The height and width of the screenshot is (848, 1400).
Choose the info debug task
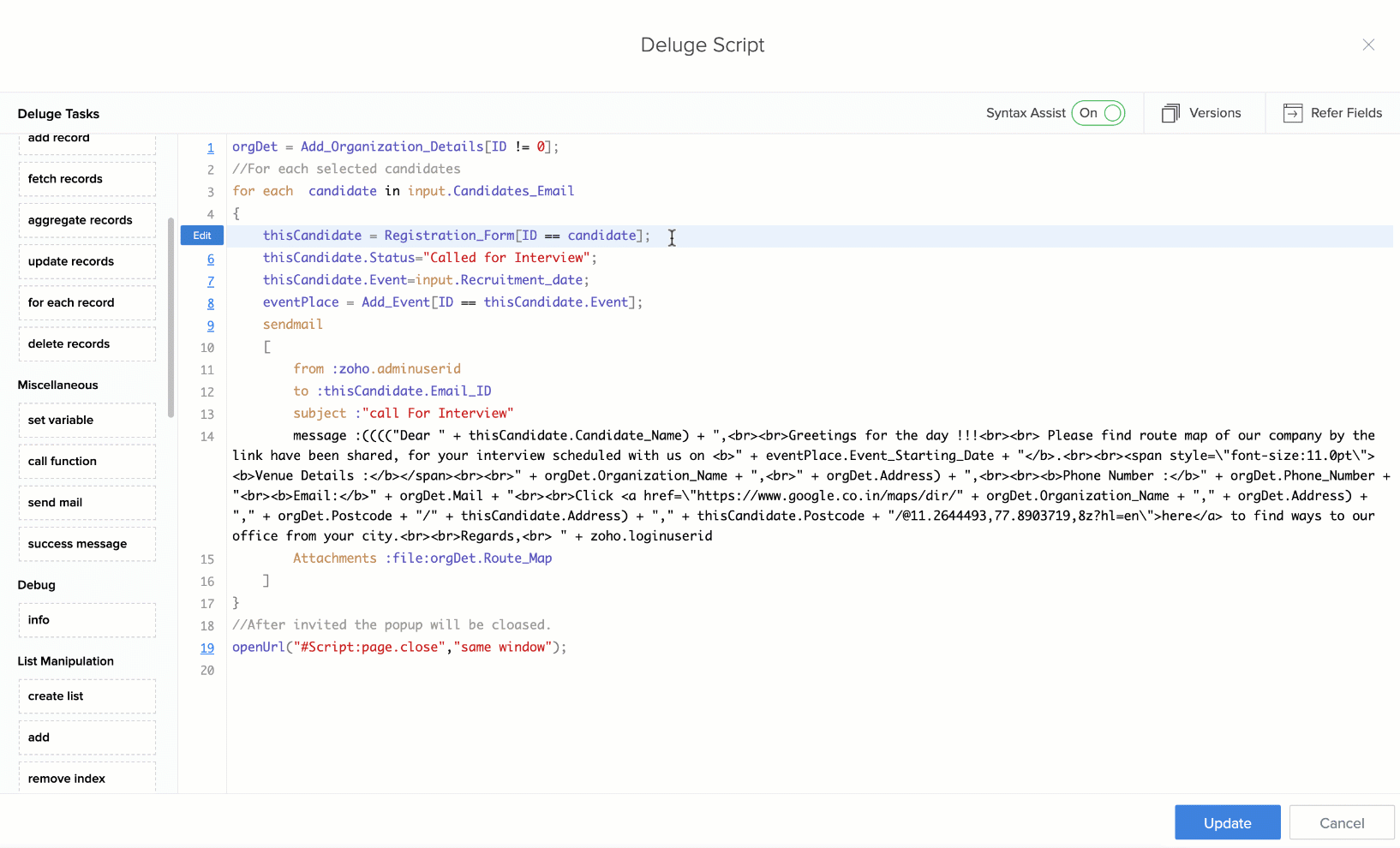pyautogui.click(x=87, y=619)
